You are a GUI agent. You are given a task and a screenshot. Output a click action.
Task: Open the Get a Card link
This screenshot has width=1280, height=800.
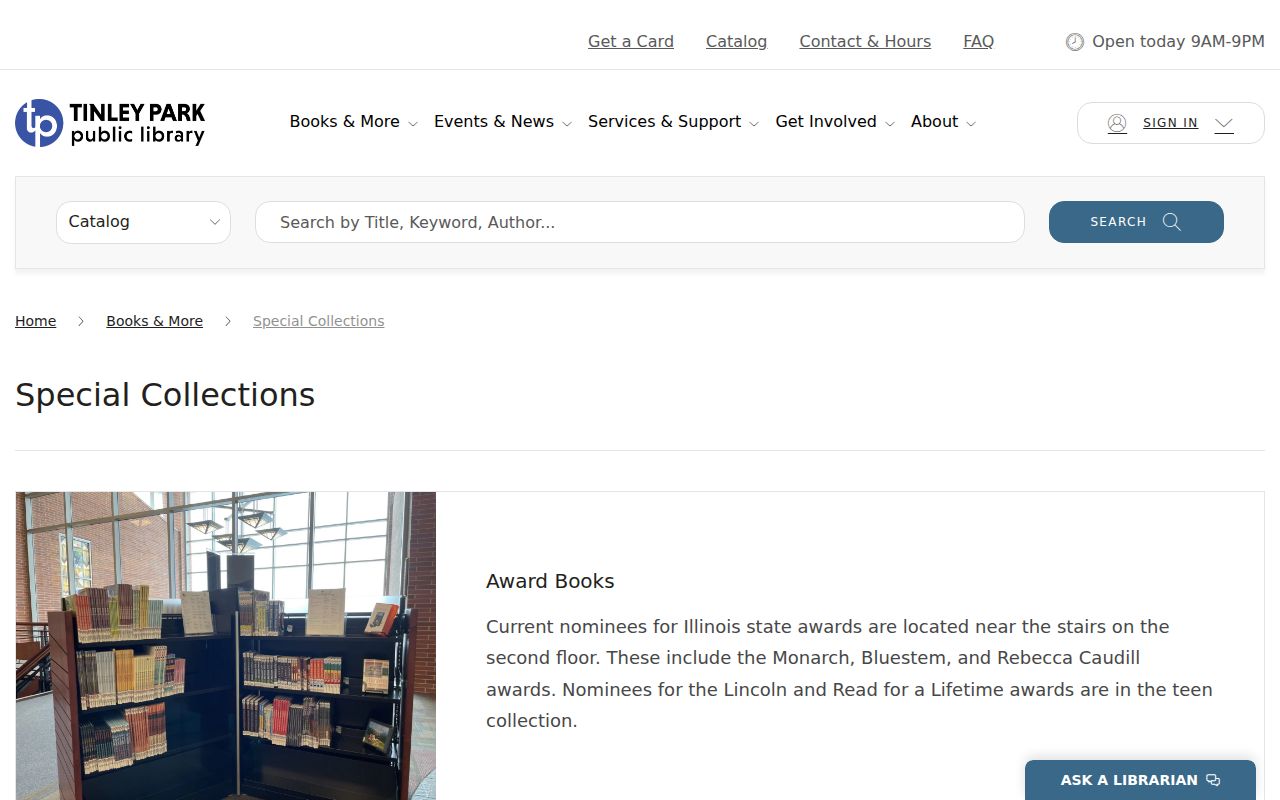pos(631,42)
